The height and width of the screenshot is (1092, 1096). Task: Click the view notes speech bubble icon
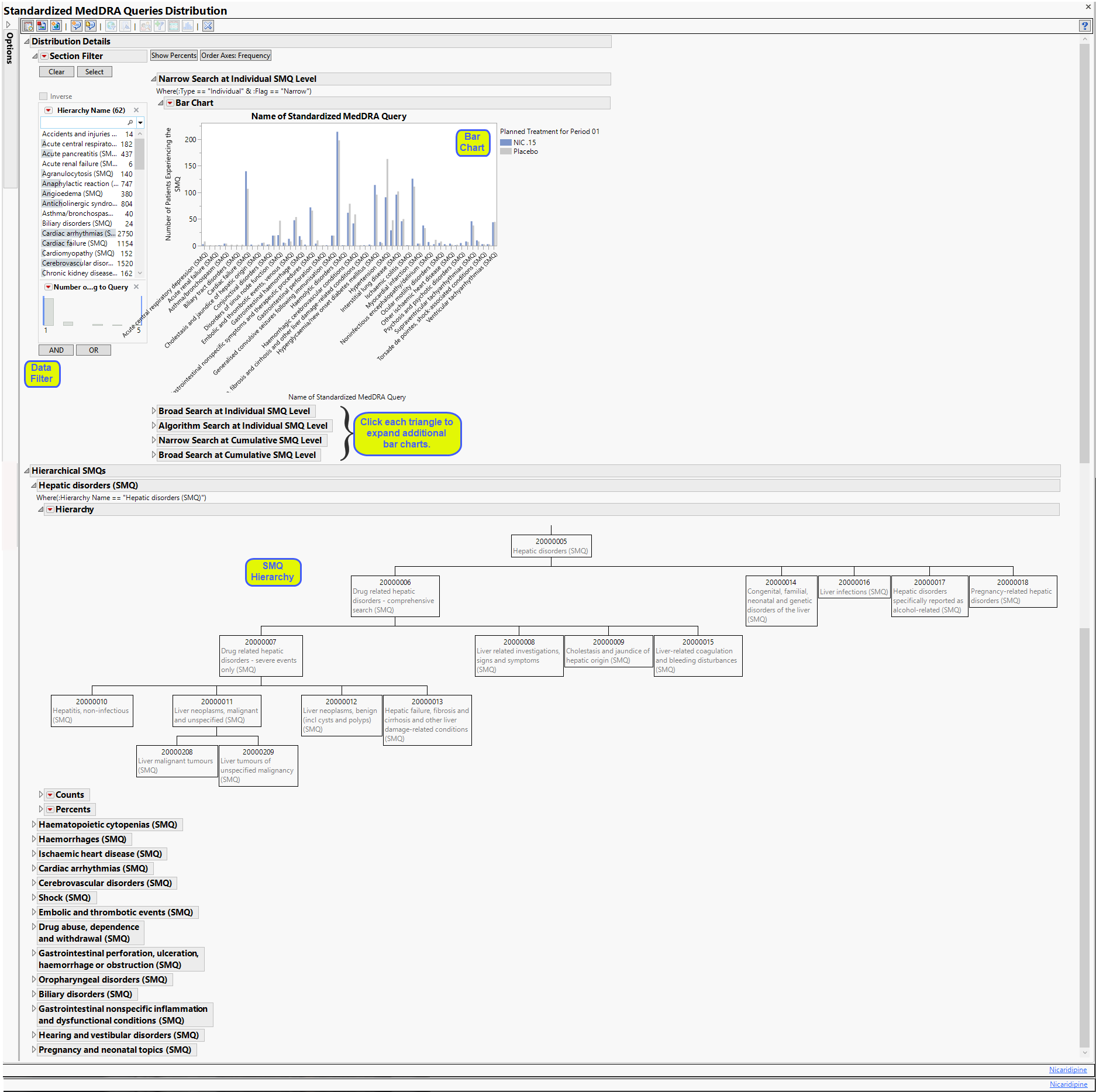[90, 26]
